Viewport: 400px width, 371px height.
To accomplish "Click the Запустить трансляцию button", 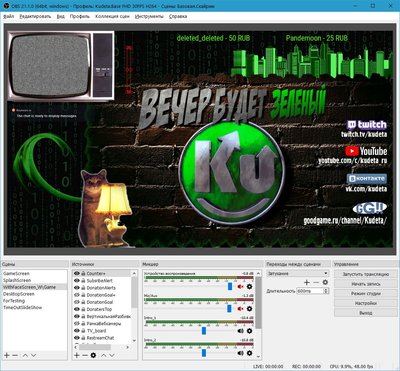I will (x=366, y=274).
